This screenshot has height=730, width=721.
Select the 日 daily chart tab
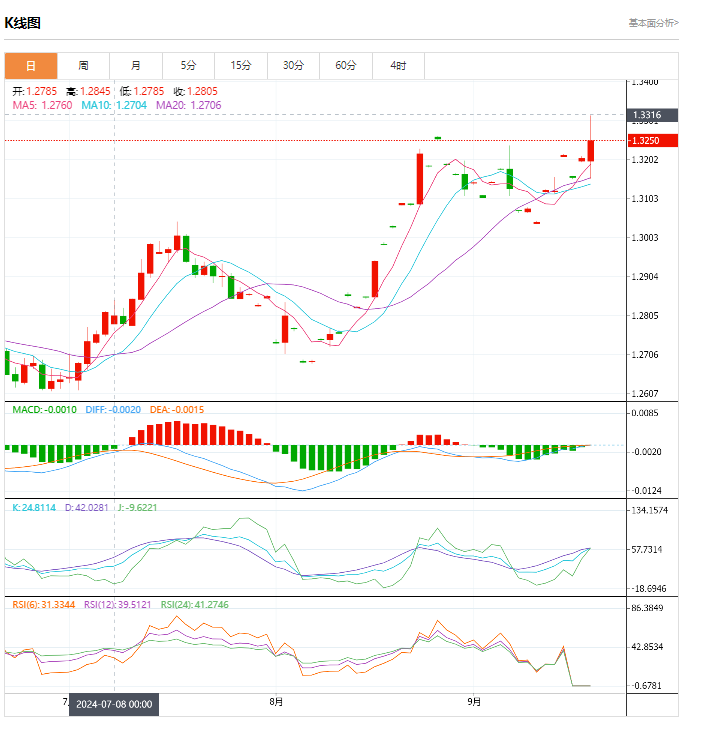[31, 66]
